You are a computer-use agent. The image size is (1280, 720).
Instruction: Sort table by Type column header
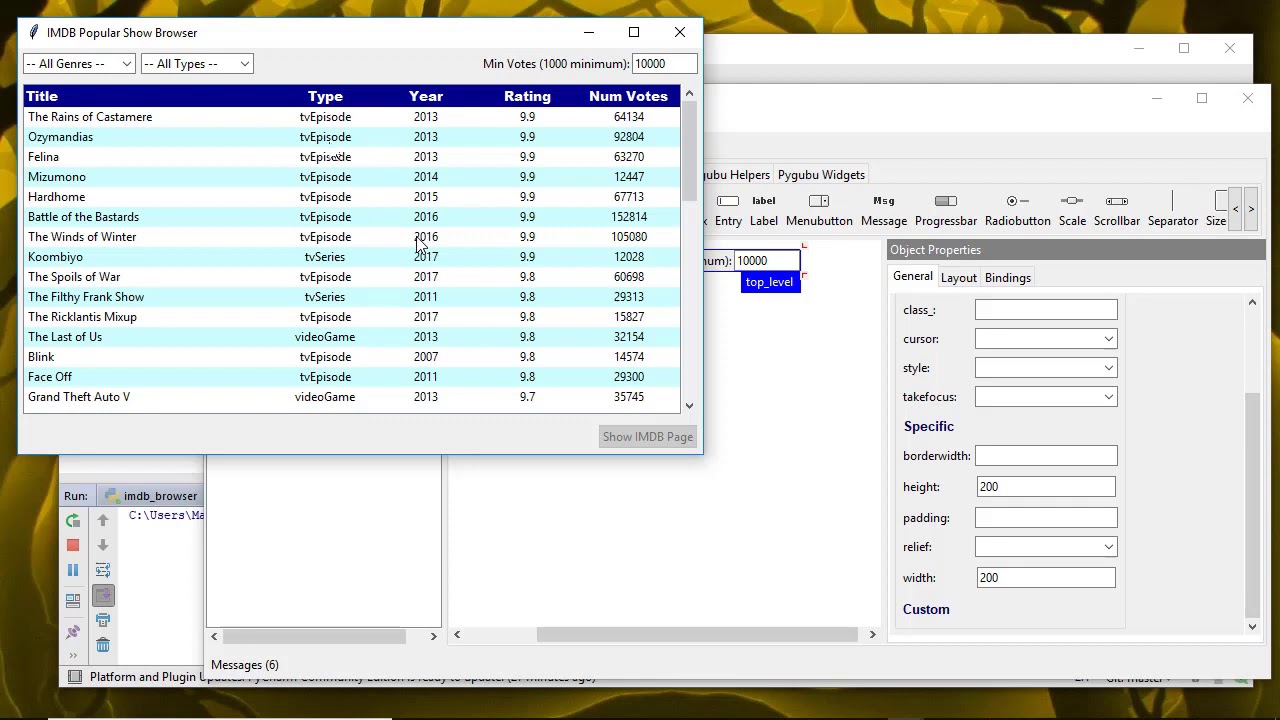[x=325, y=96]
